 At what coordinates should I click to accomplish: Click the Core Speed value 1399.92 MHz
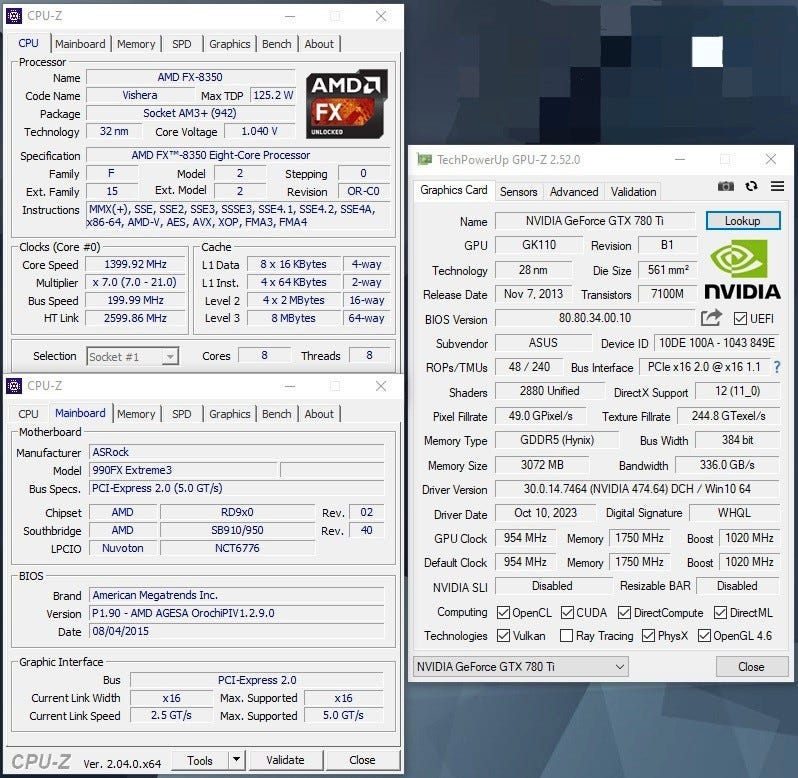point(135,265)
